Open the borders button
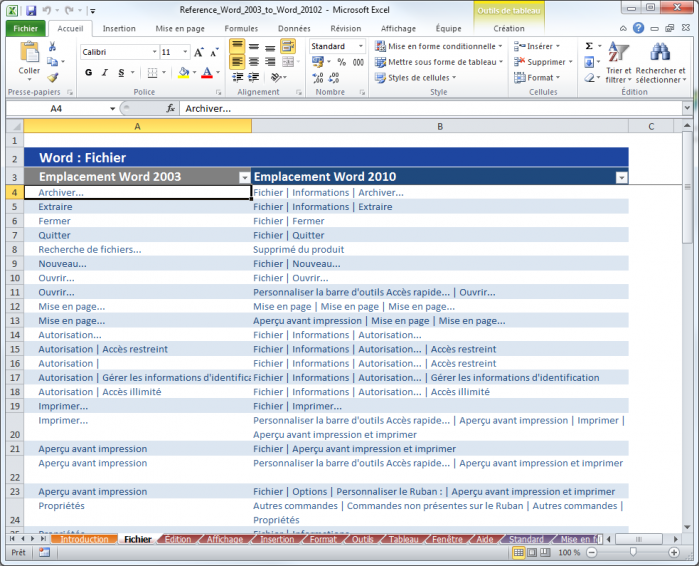Viewport: 699px width, 566px height. click(x=152, y=72)
